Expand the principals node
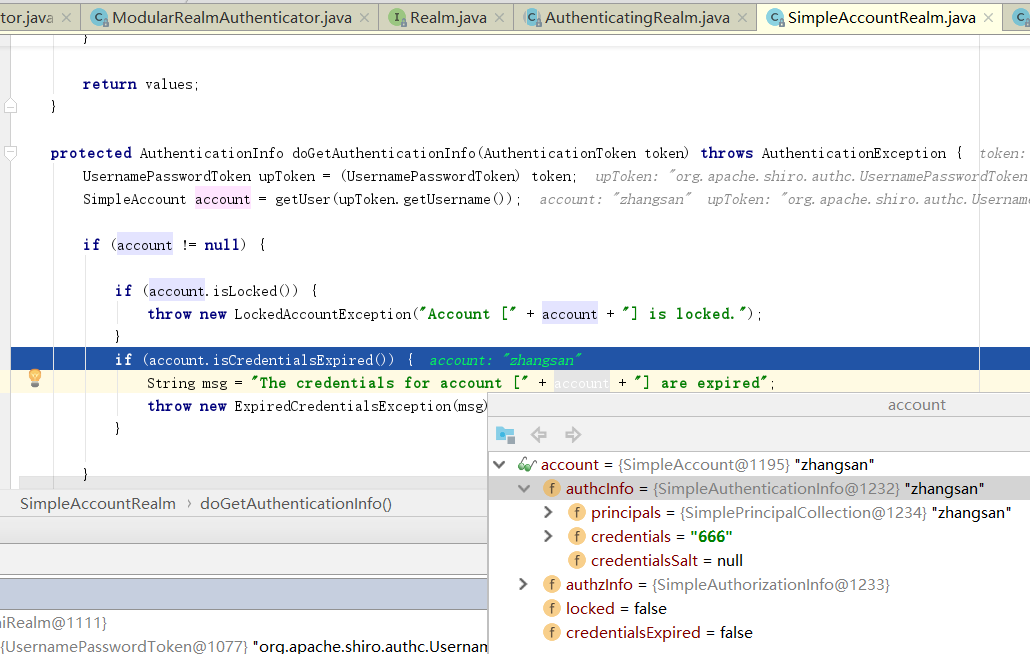The width and height of the screenshot is (1030, 654). coord(549,512)
